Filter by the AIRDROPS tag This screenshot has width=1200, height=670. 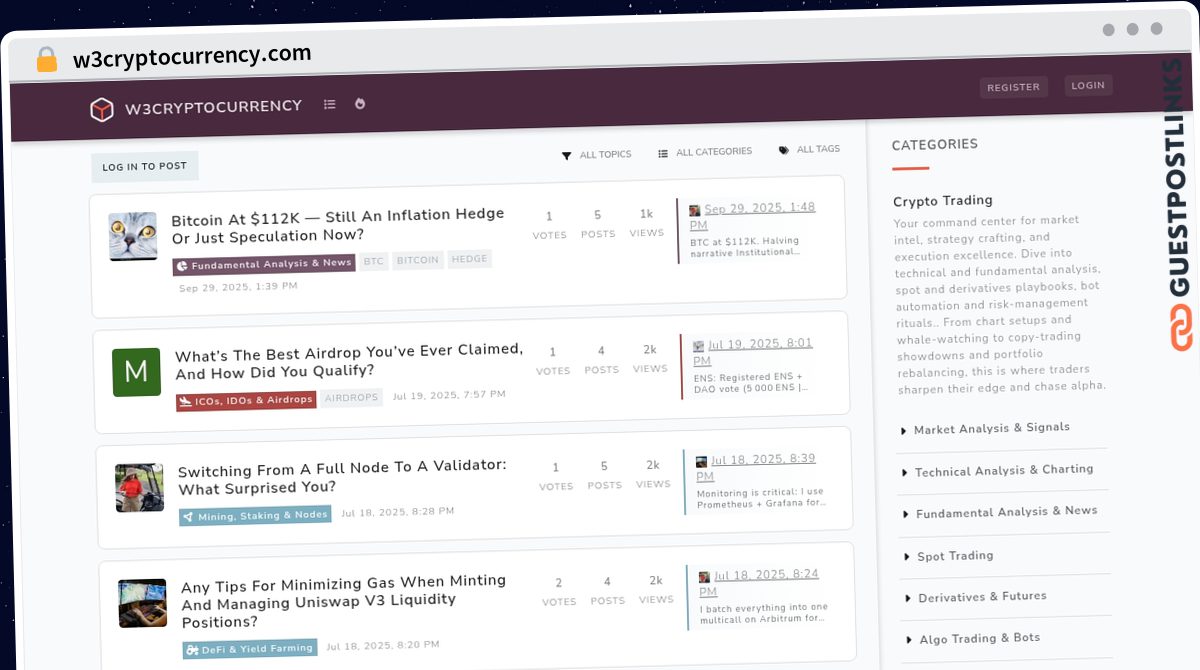[352, 397]
